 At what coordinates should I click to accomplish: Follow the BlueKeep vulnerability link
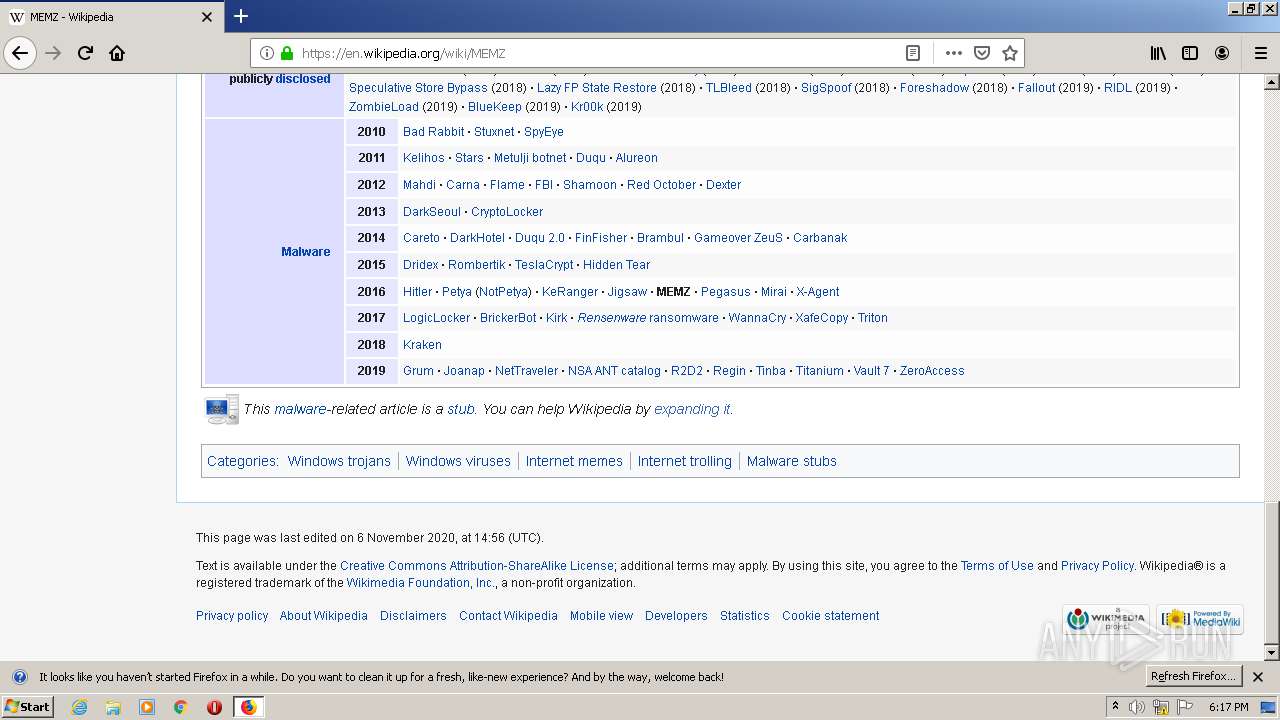click(x=494, y=107)
